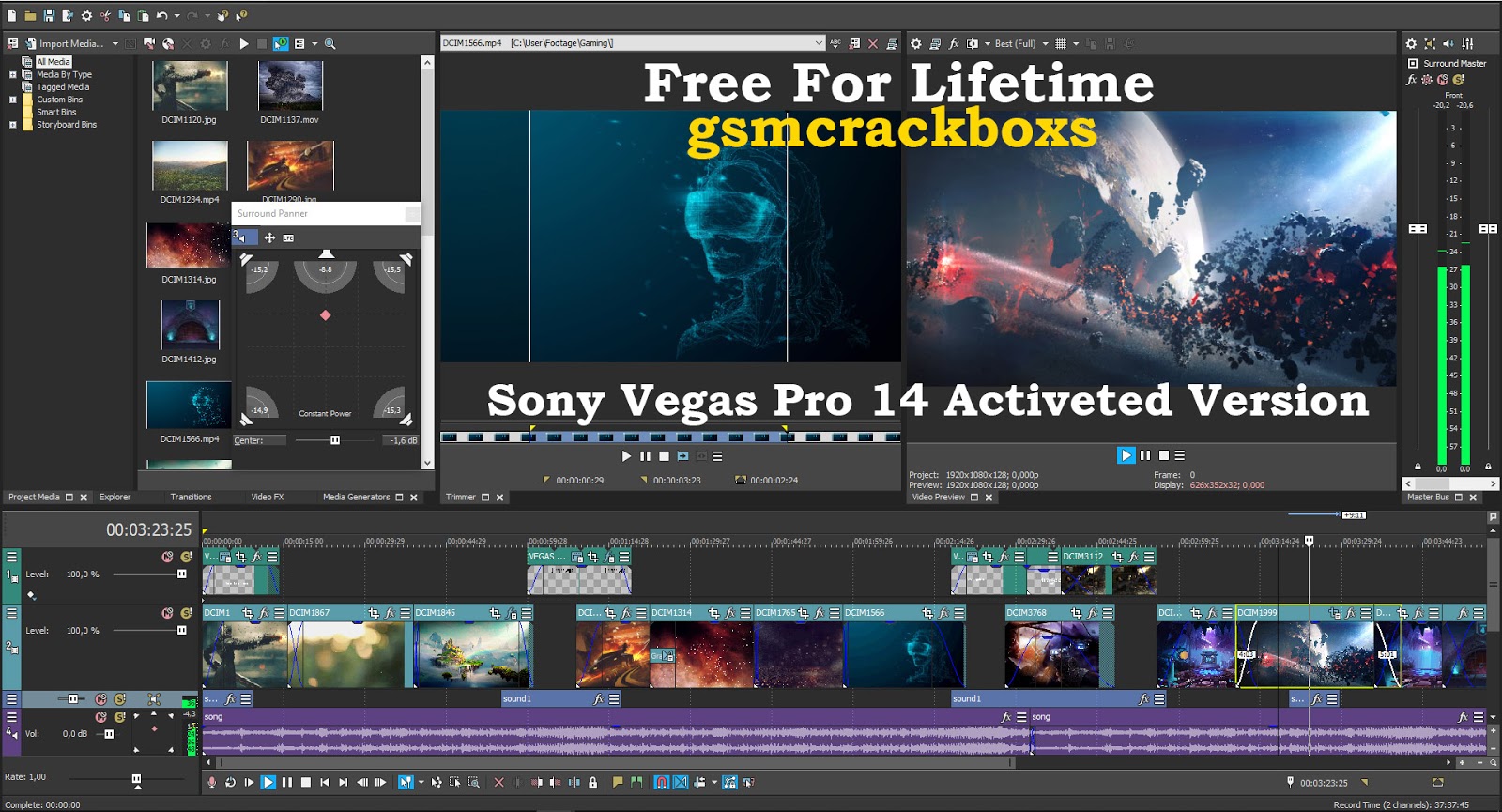Play from the Video Preview window
The image size is (1502, 812).
point(1126,455)
